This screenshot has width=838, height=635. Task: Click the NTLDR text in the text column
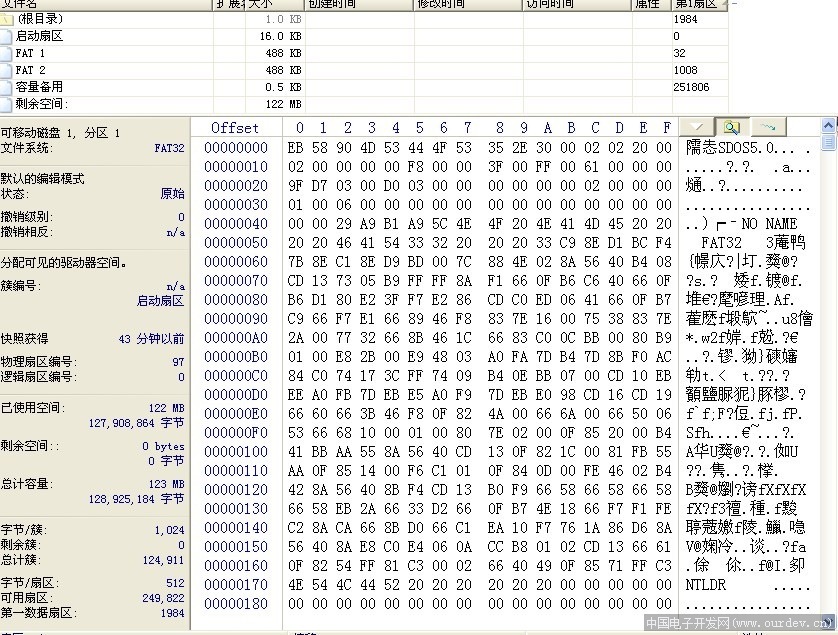coord(706,585)
